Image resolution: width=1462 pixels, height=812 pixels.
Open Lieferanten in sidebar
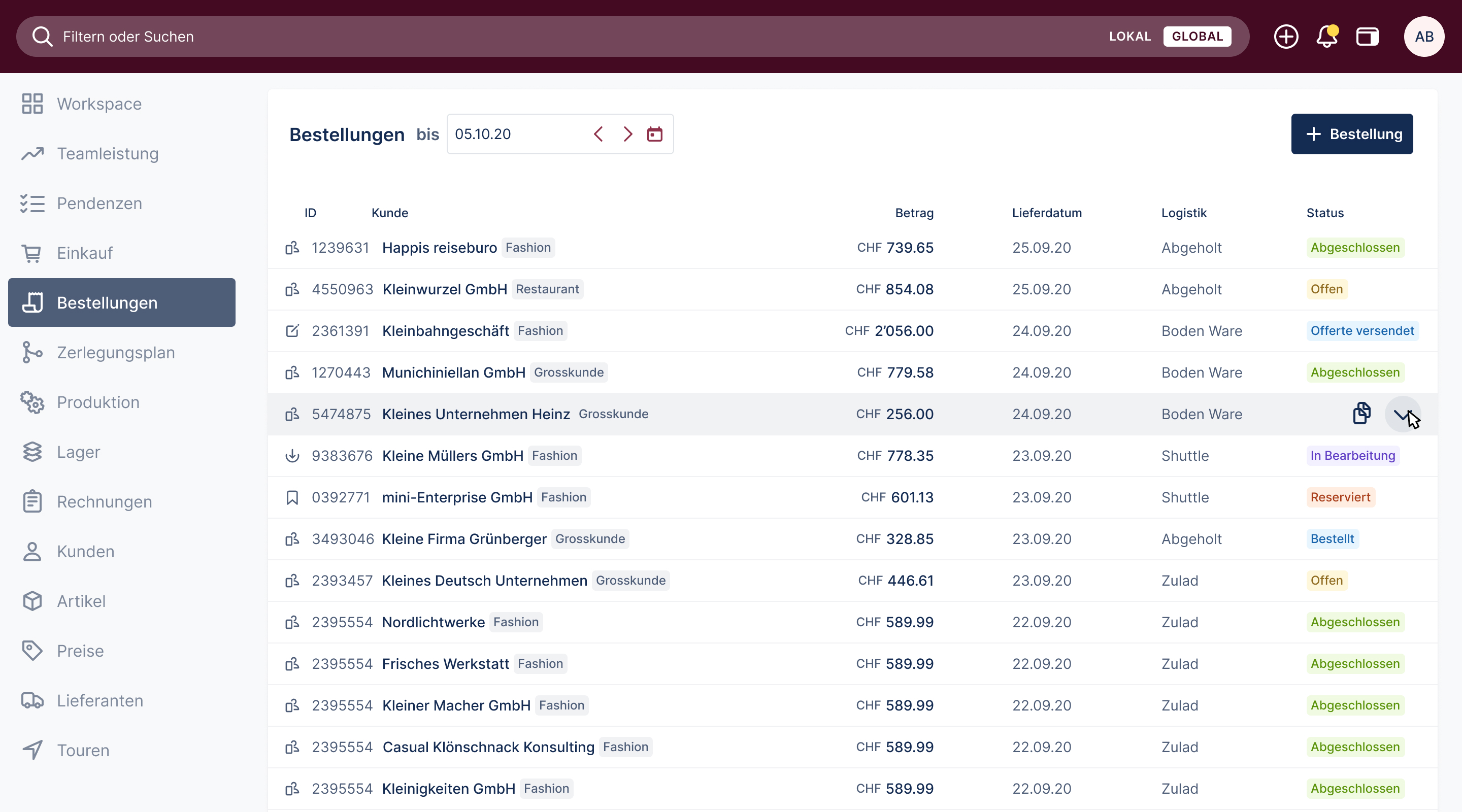click(121, 700)
